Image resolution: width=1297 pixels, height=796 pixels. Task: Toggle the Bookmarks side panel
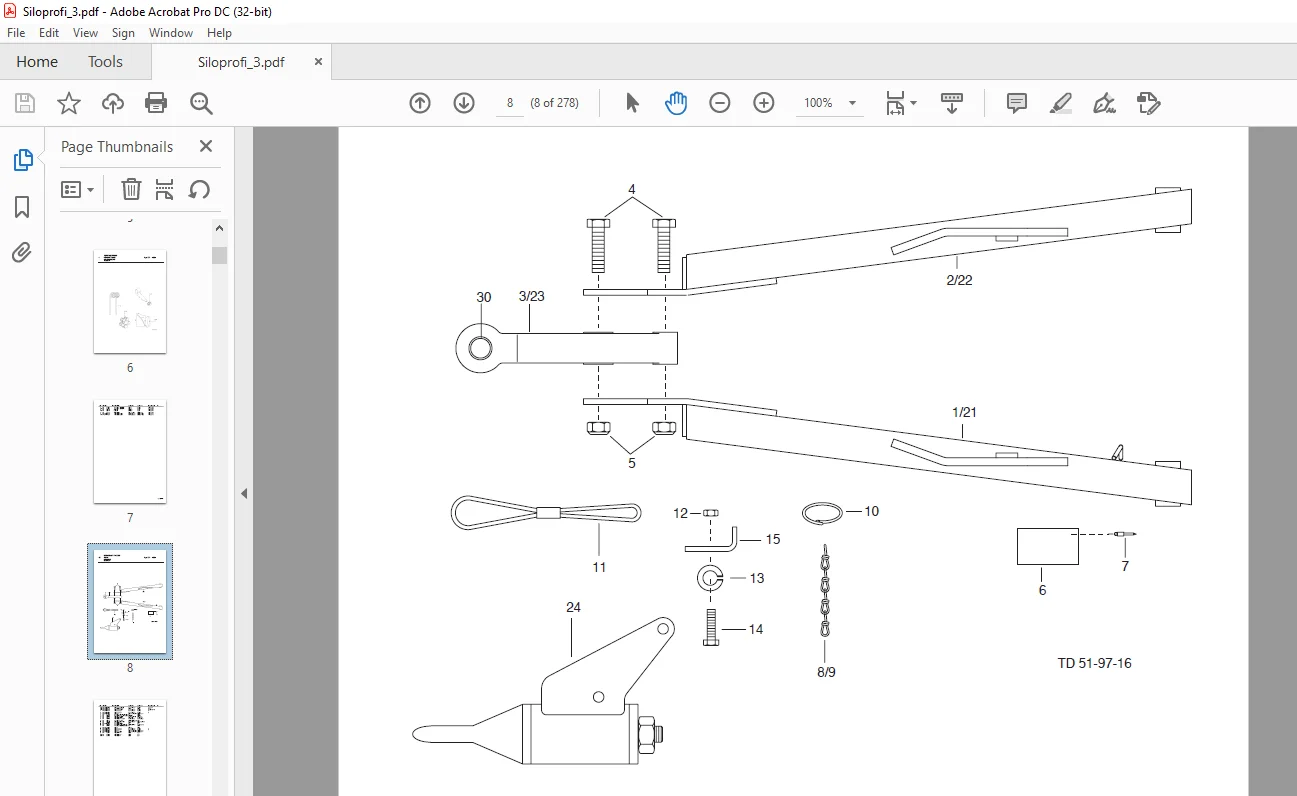pos(22,207)
